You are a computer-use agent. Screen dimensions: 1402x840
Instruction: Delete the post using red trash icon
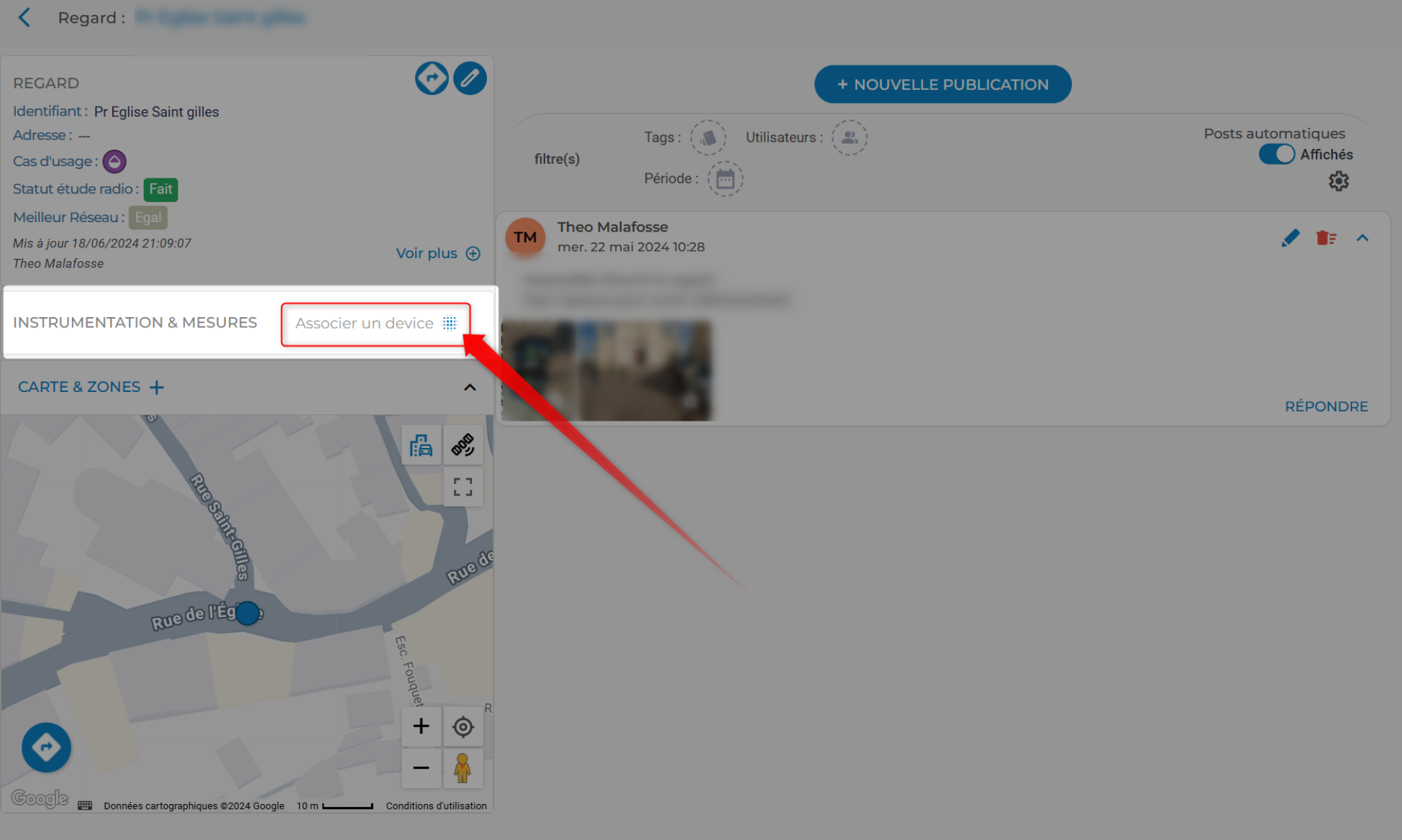coord(1326,238)
